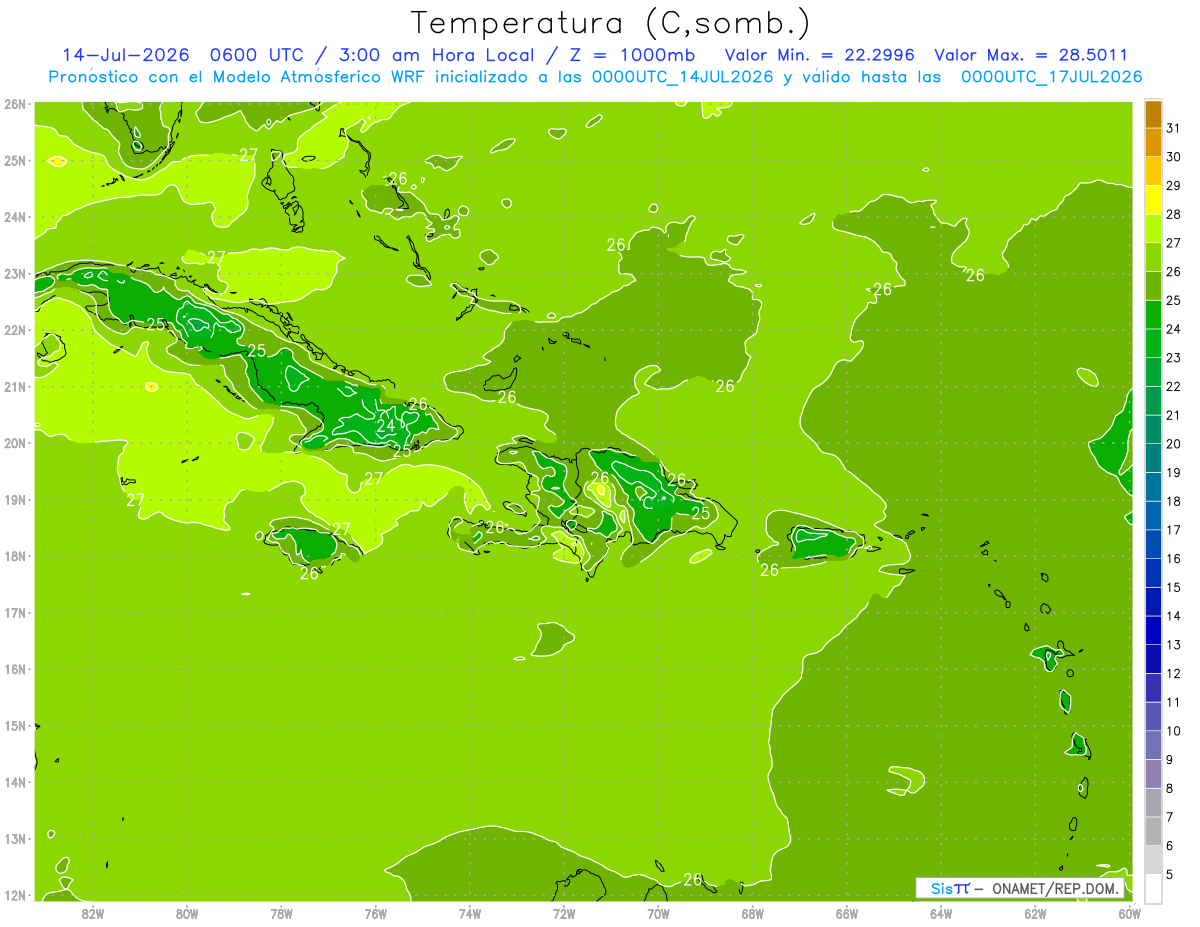Click the 14 label on the colour scale
The image size is (1200, 927).
(1173, 616)
